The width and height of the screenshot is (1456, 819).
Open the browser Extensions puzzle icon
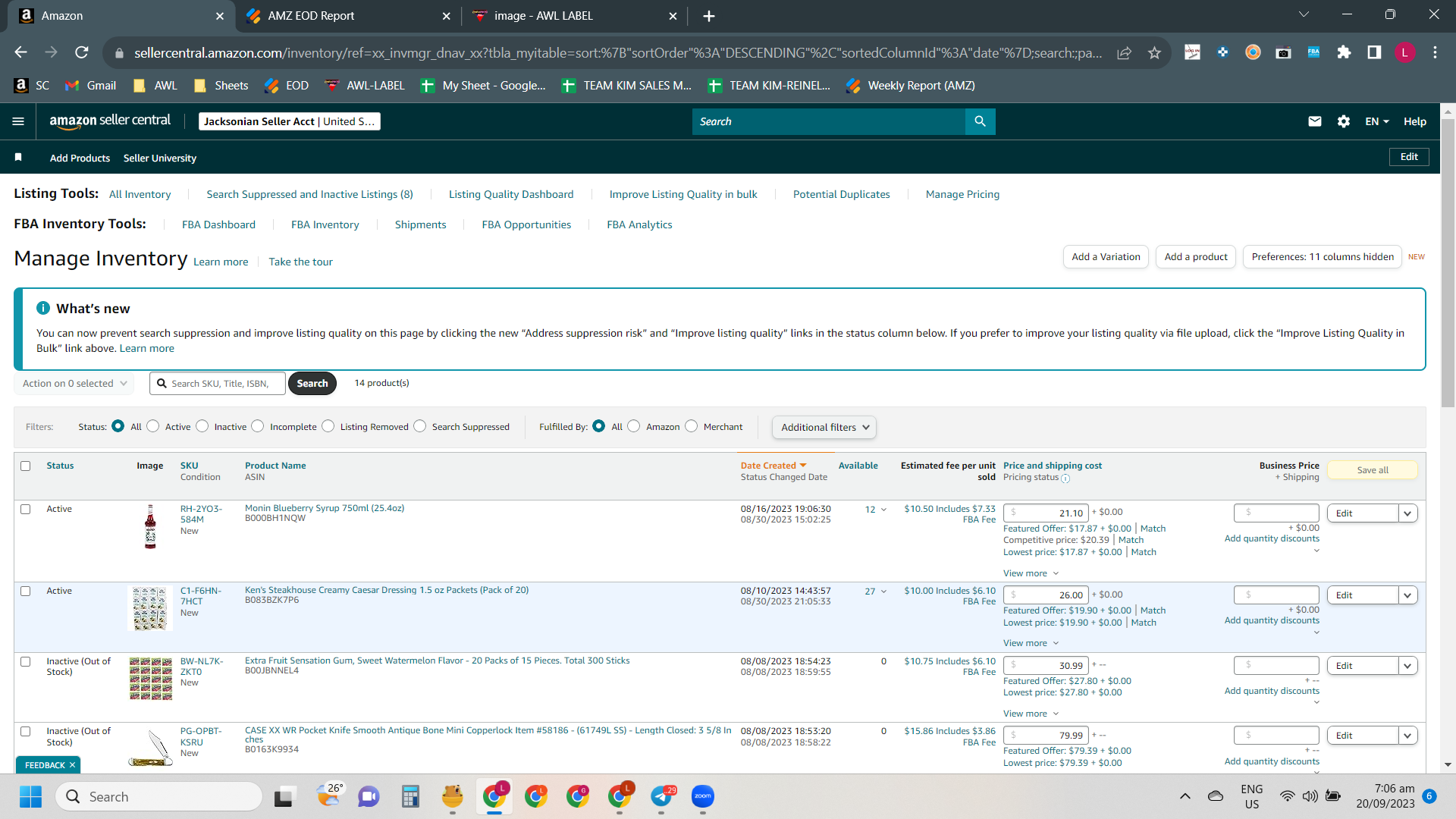coord(1344,52)
